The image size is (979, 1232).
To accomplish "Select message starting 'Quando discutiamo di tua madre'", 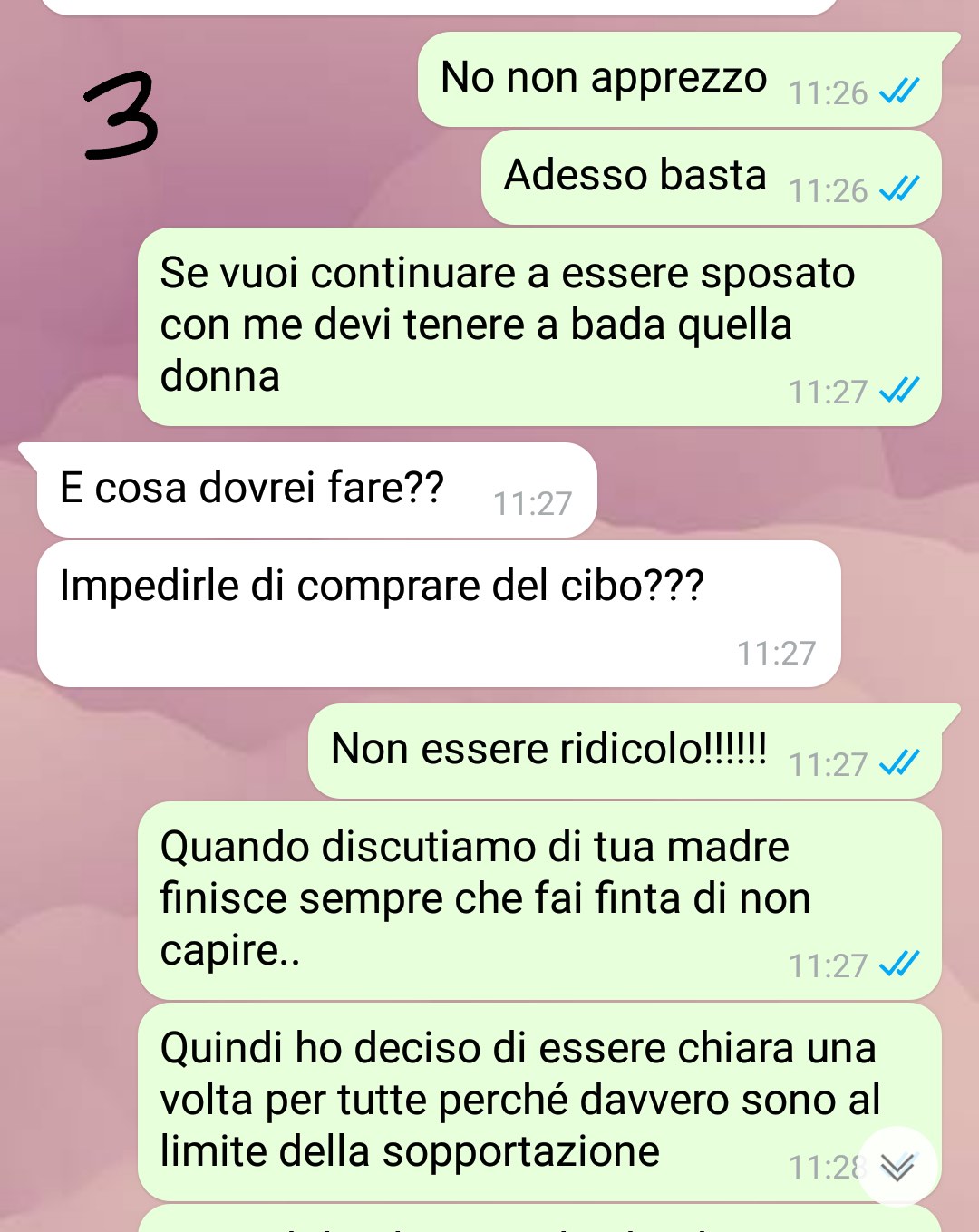I will [539, 901].
